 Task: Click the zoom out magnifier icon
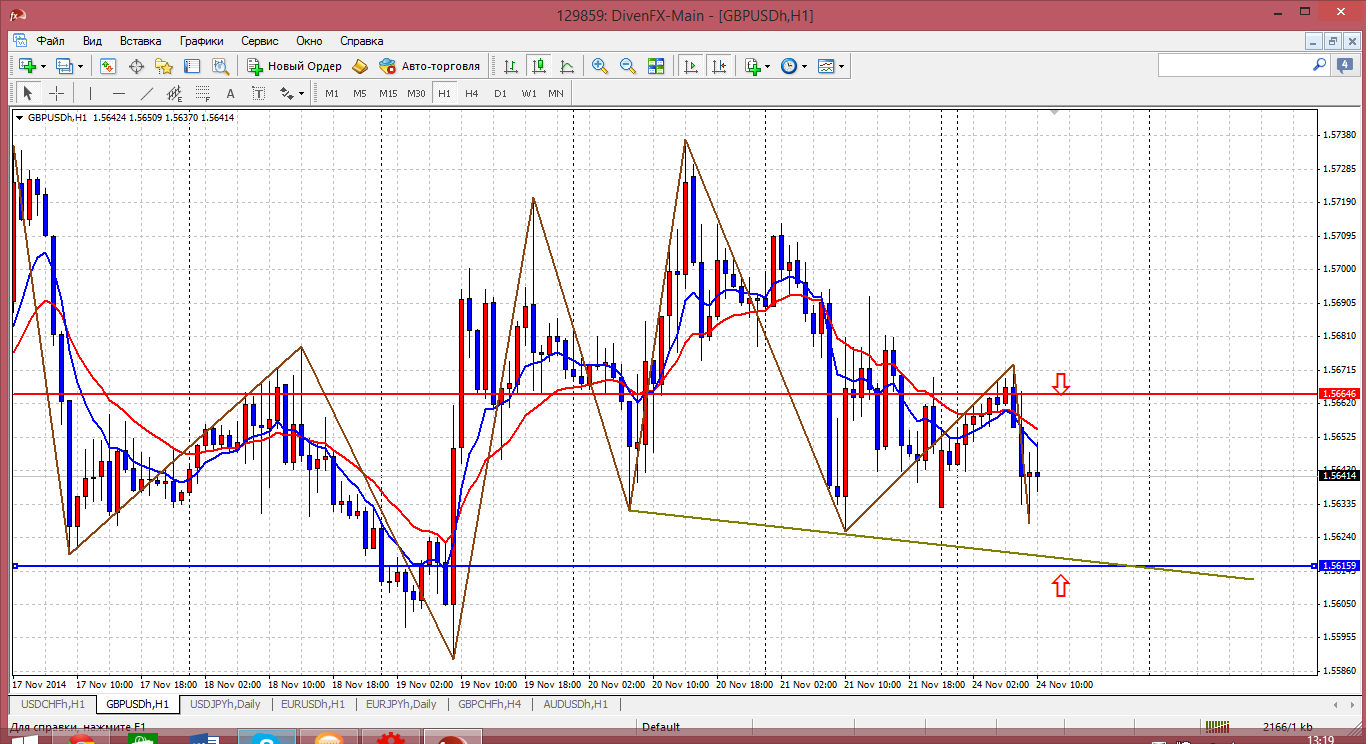click(x=628, y=66)
